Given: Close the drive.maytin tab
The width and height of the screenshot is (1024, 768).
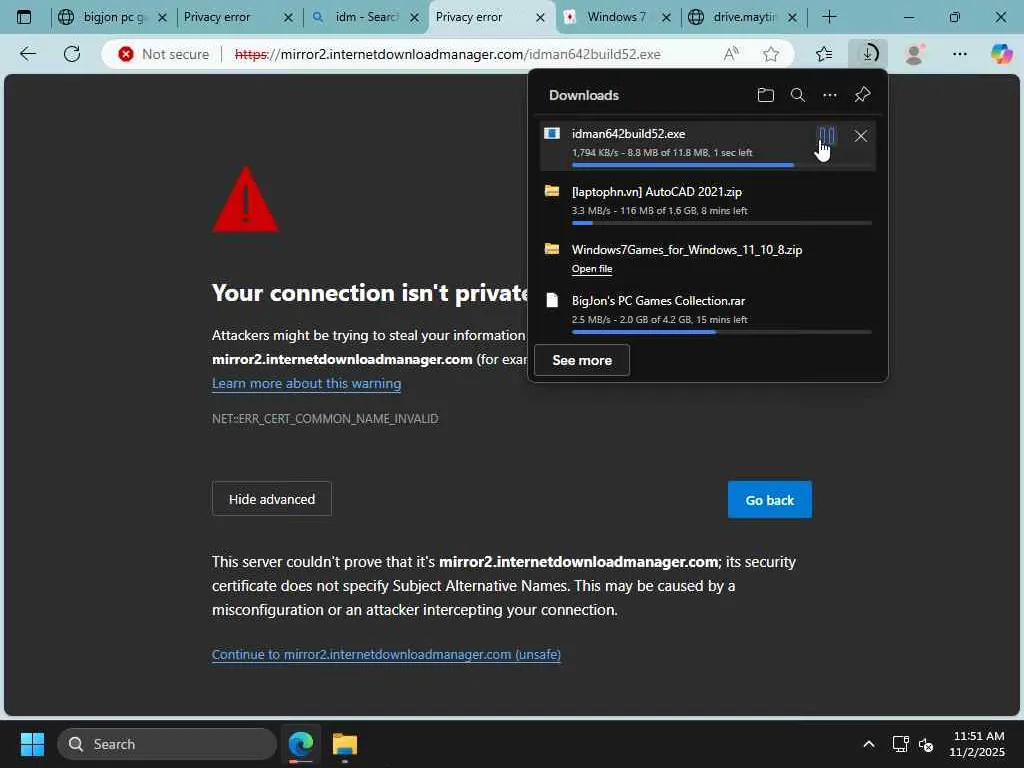Looking at the screenshot, I should click(792, 18).
